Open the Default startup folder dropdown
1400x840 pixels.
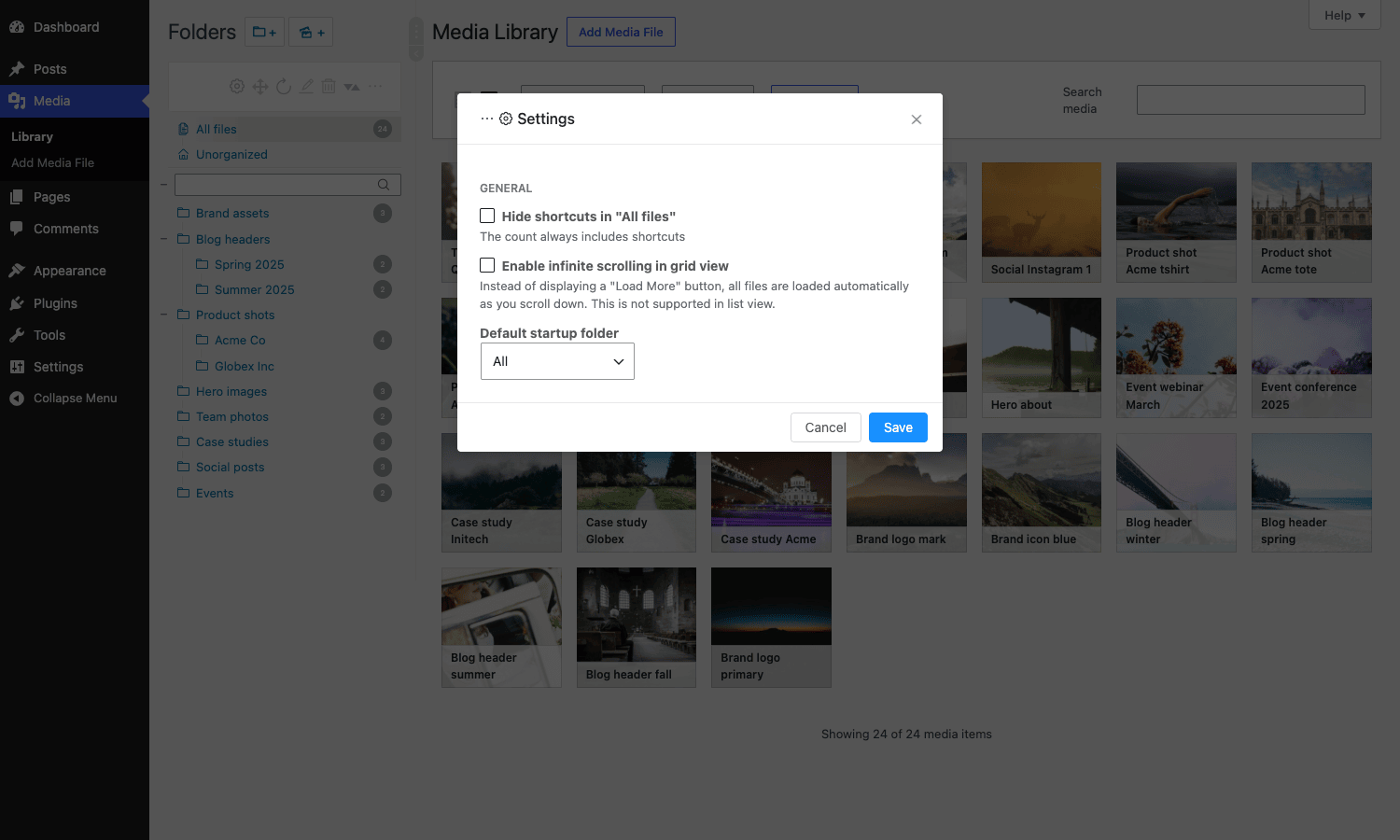coord(557,361)
